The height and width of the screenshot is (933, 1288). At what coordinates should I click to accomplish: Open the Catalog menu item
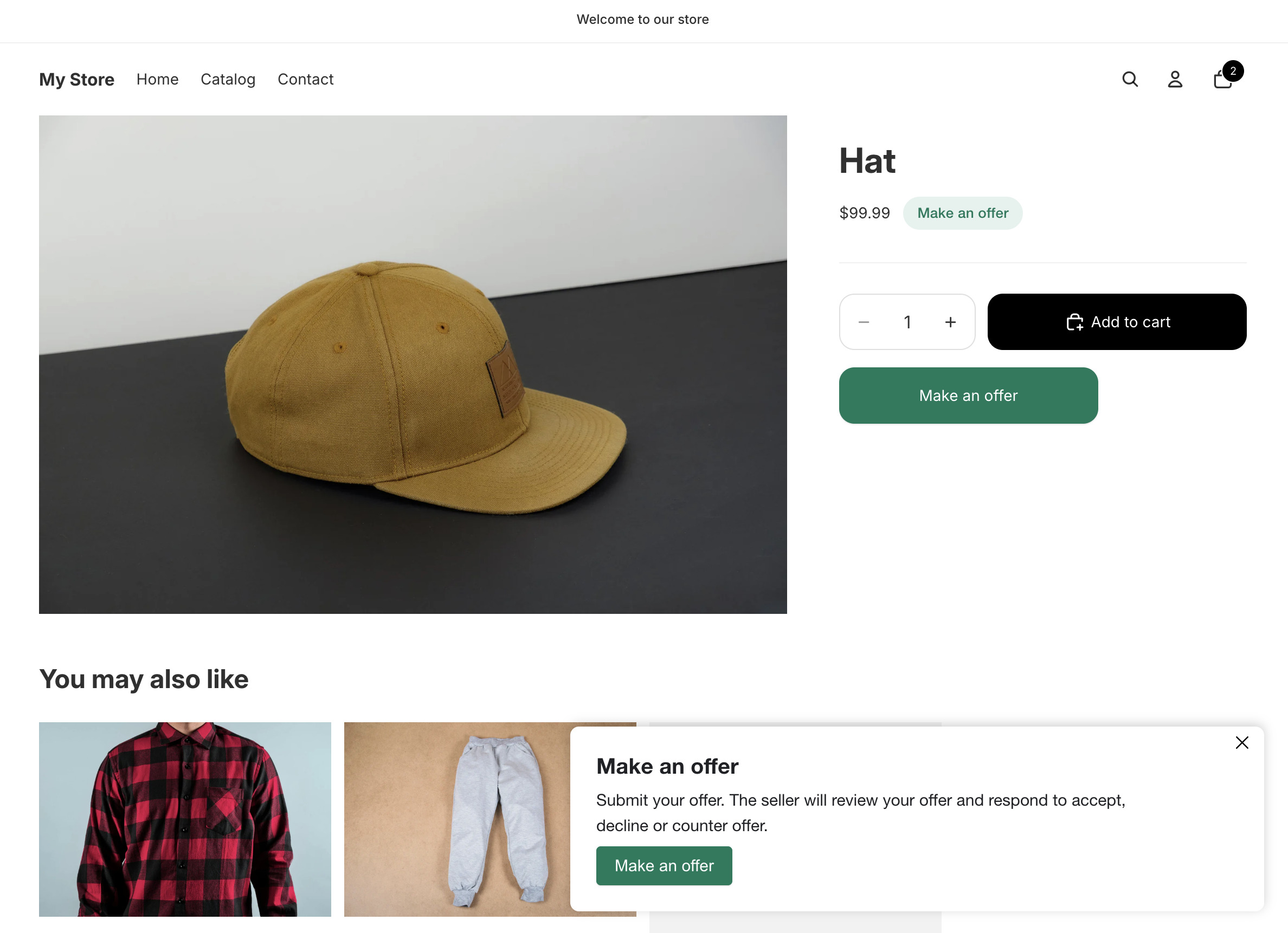point(228,80)
